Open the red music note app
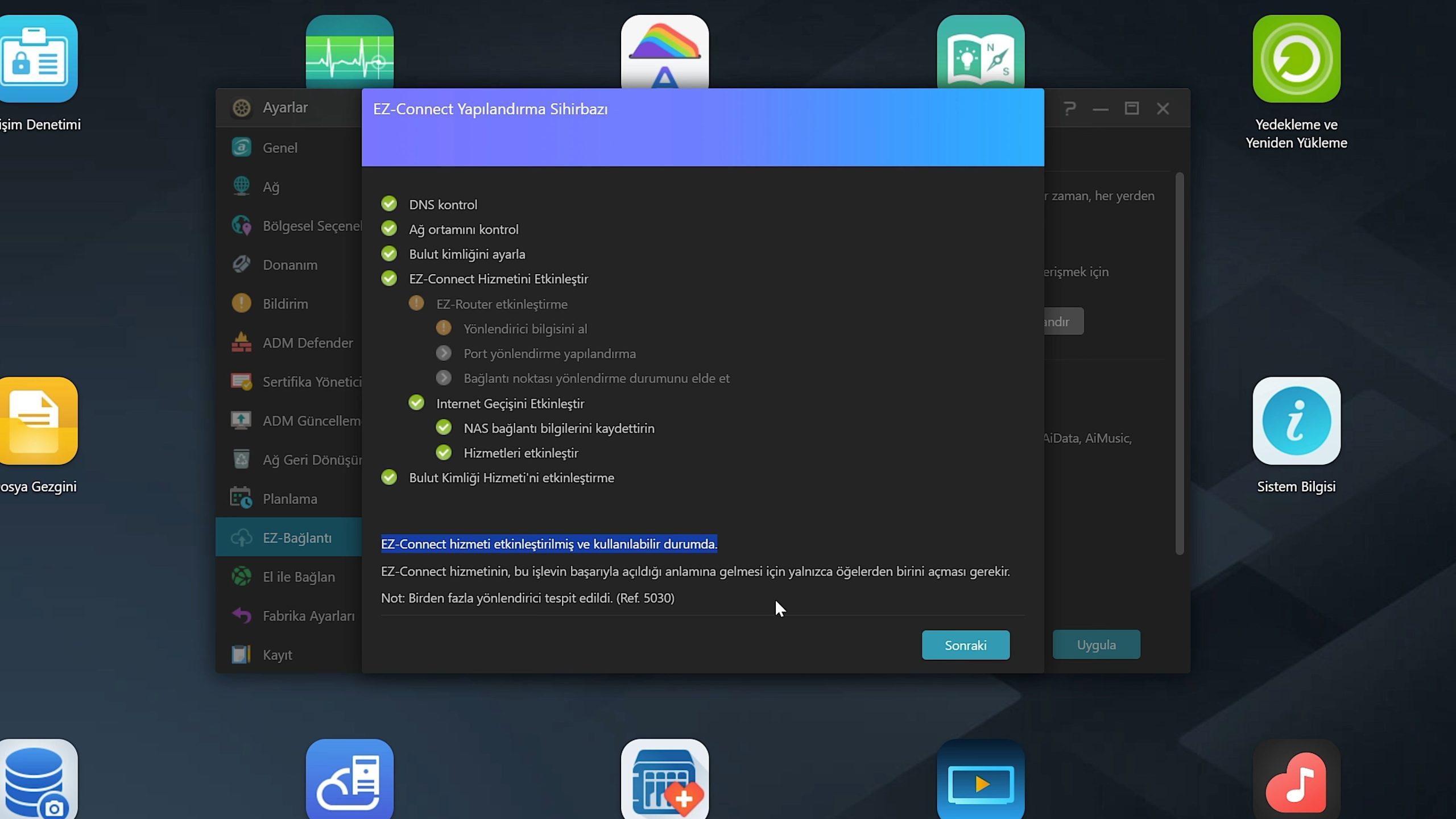Image resolution: width=1456 pixels, height=819 pixels. 1296,781
